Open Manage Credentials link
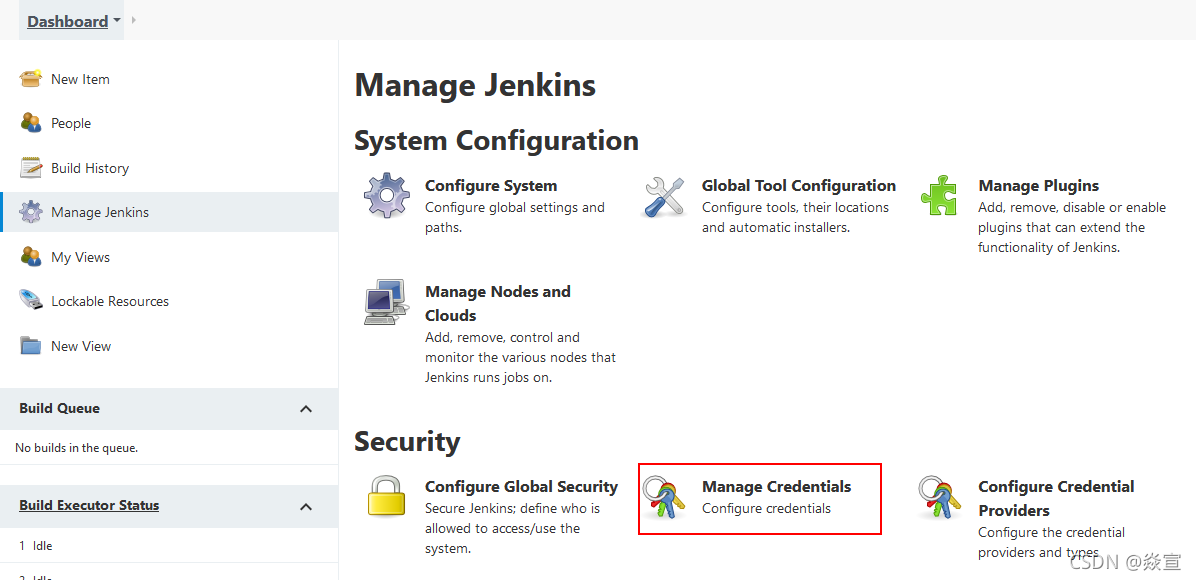The width and height of the screenshot is (1196, 580). click(776, 486)
